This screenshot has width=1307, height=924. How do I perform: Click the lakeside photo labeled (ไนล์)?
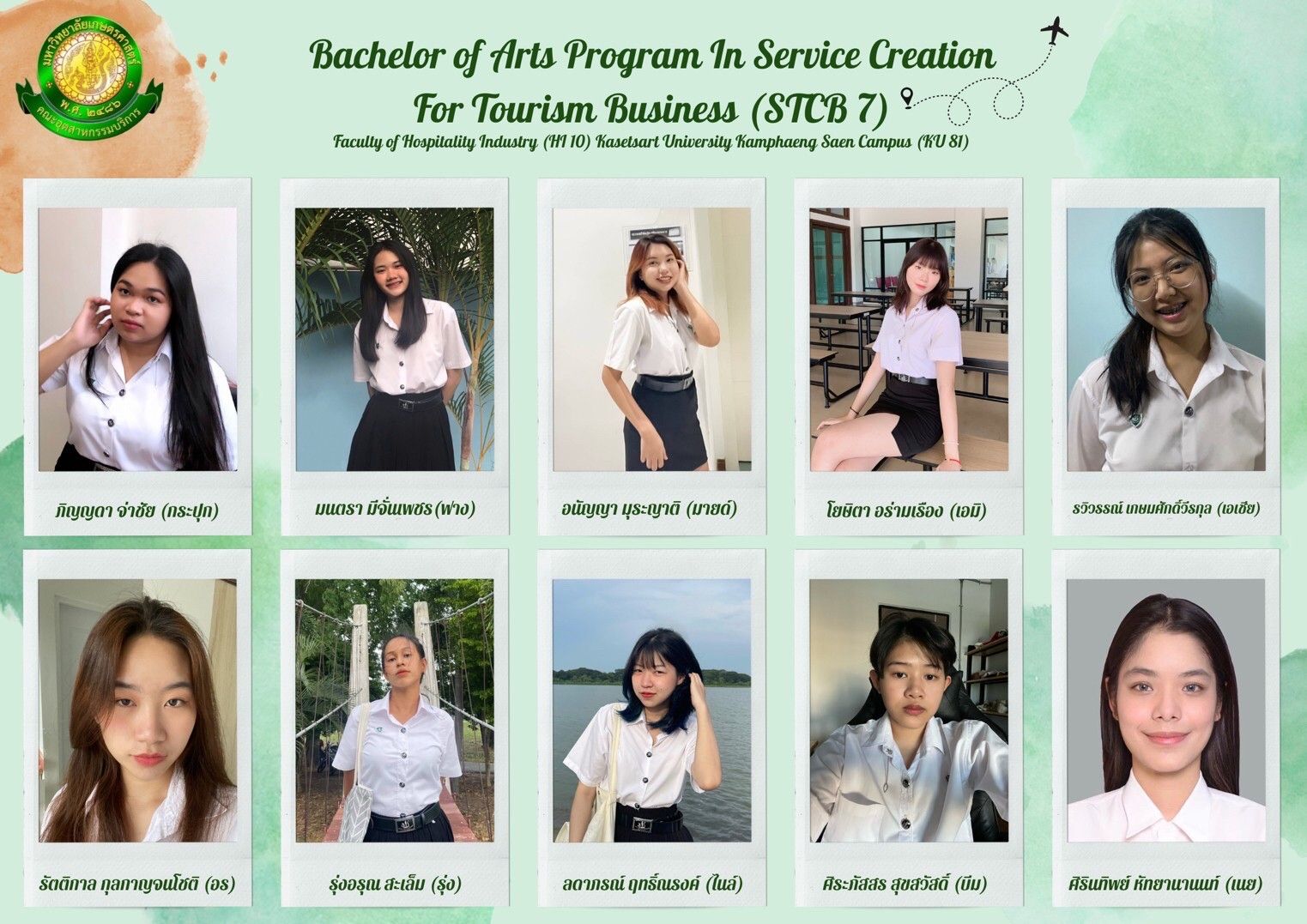click(x=652, y=710)
